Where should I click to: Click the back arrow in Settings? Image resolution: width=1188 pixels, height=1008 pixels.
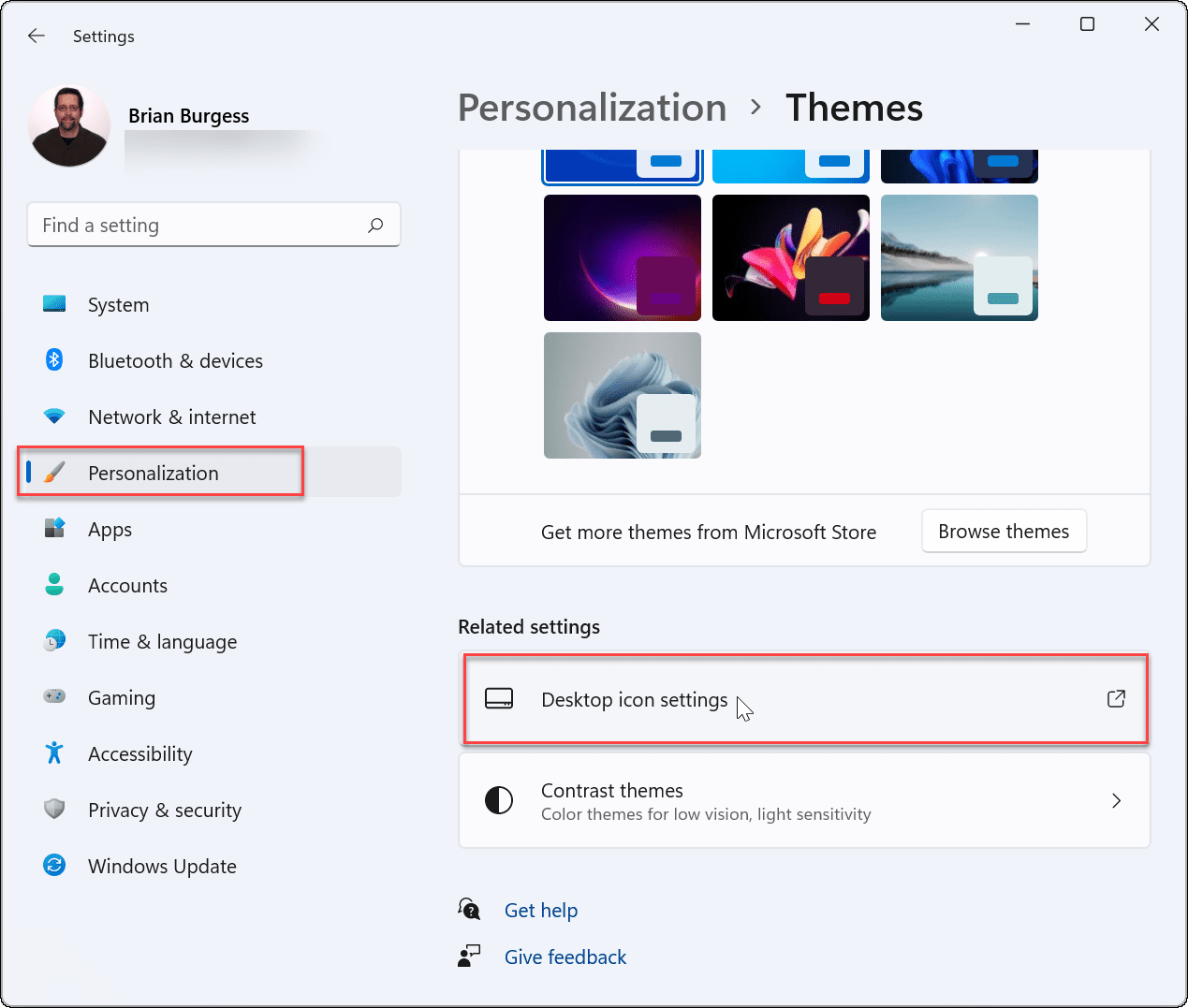[36, 36]
